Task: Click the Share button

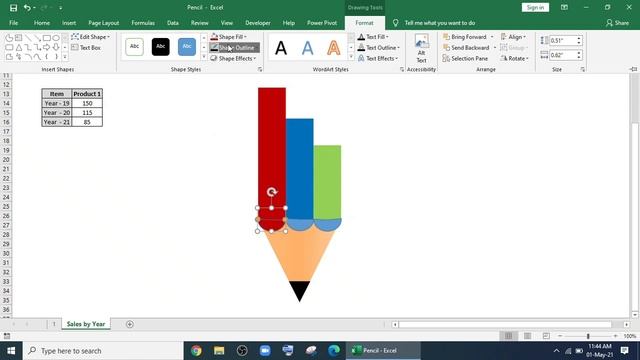Action: click(x=618, y=23)
